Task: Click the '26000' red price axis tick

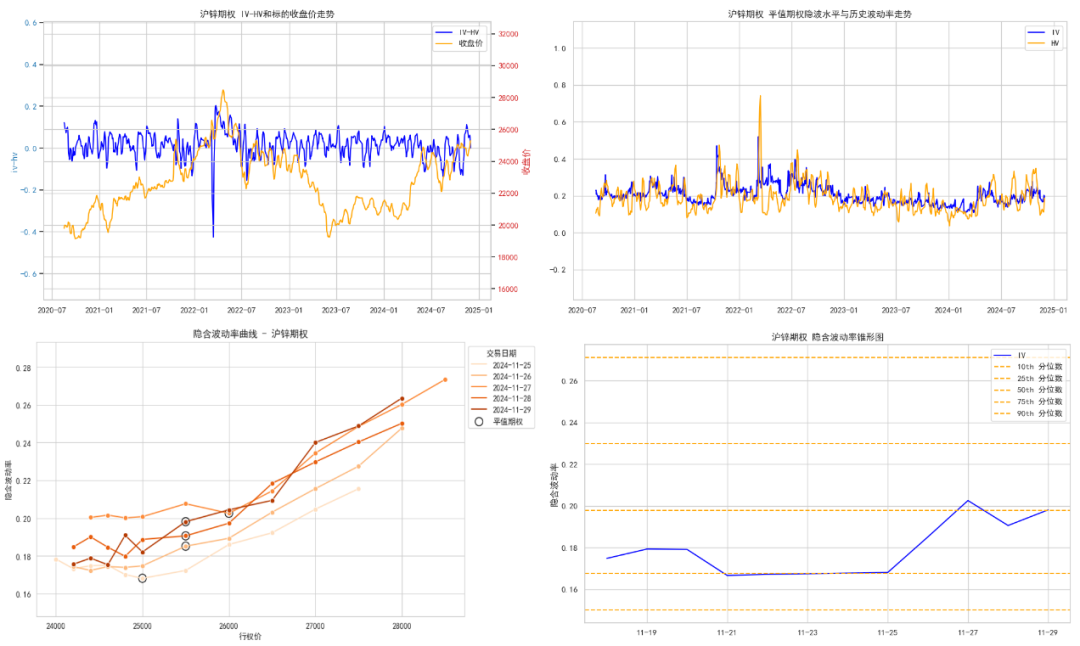Action: [x=508, y=129]
